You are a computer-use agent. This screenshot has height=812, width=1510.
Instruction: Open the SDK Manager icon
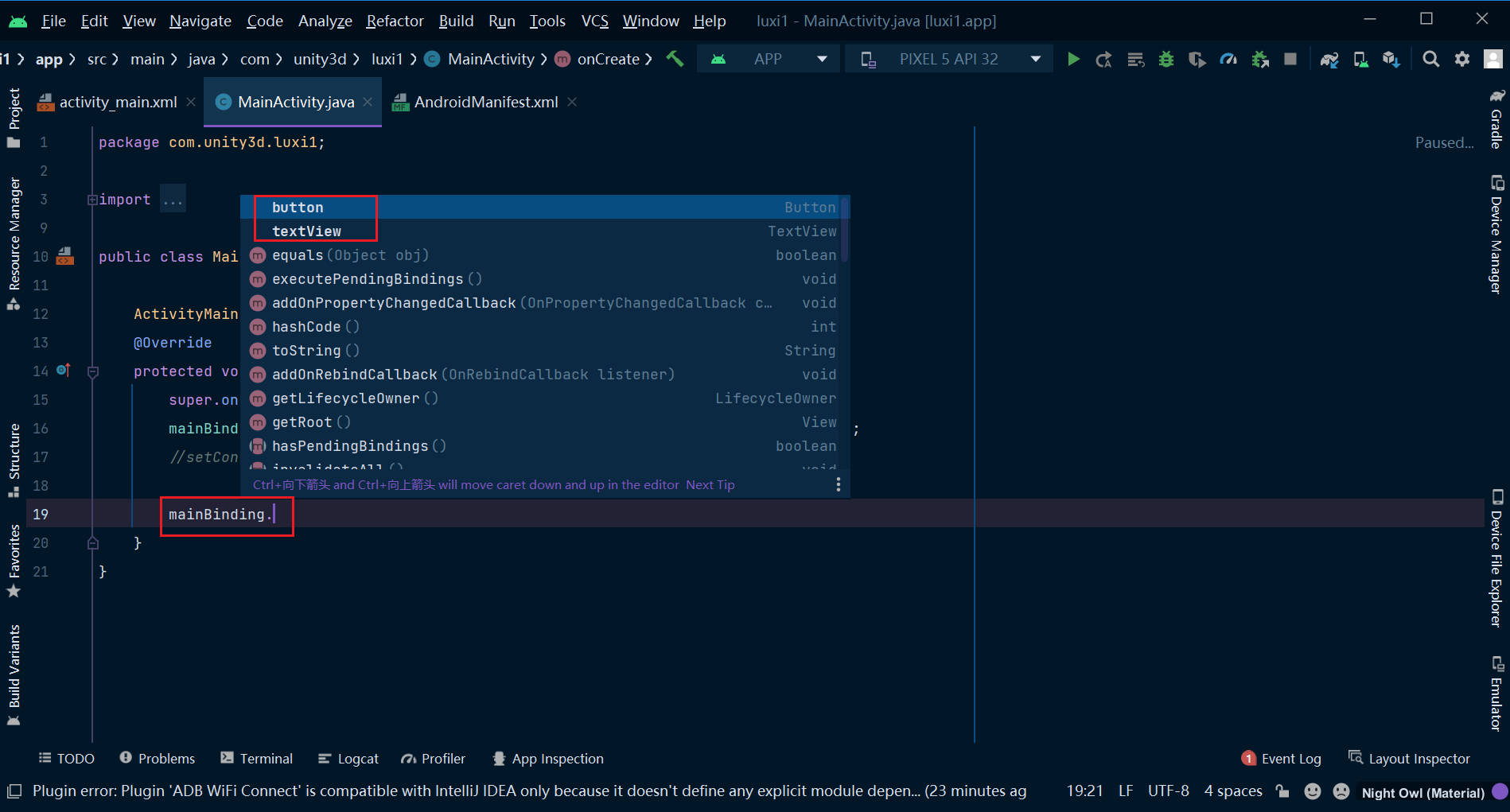1391,59
